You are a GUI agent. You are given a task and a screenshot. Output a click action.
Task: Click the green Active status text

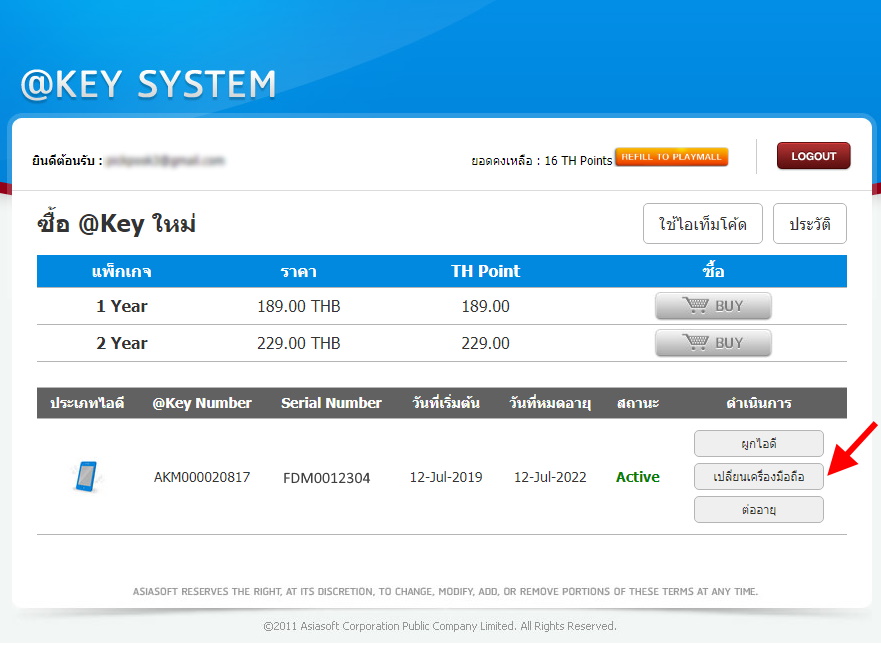pos(637,477)
